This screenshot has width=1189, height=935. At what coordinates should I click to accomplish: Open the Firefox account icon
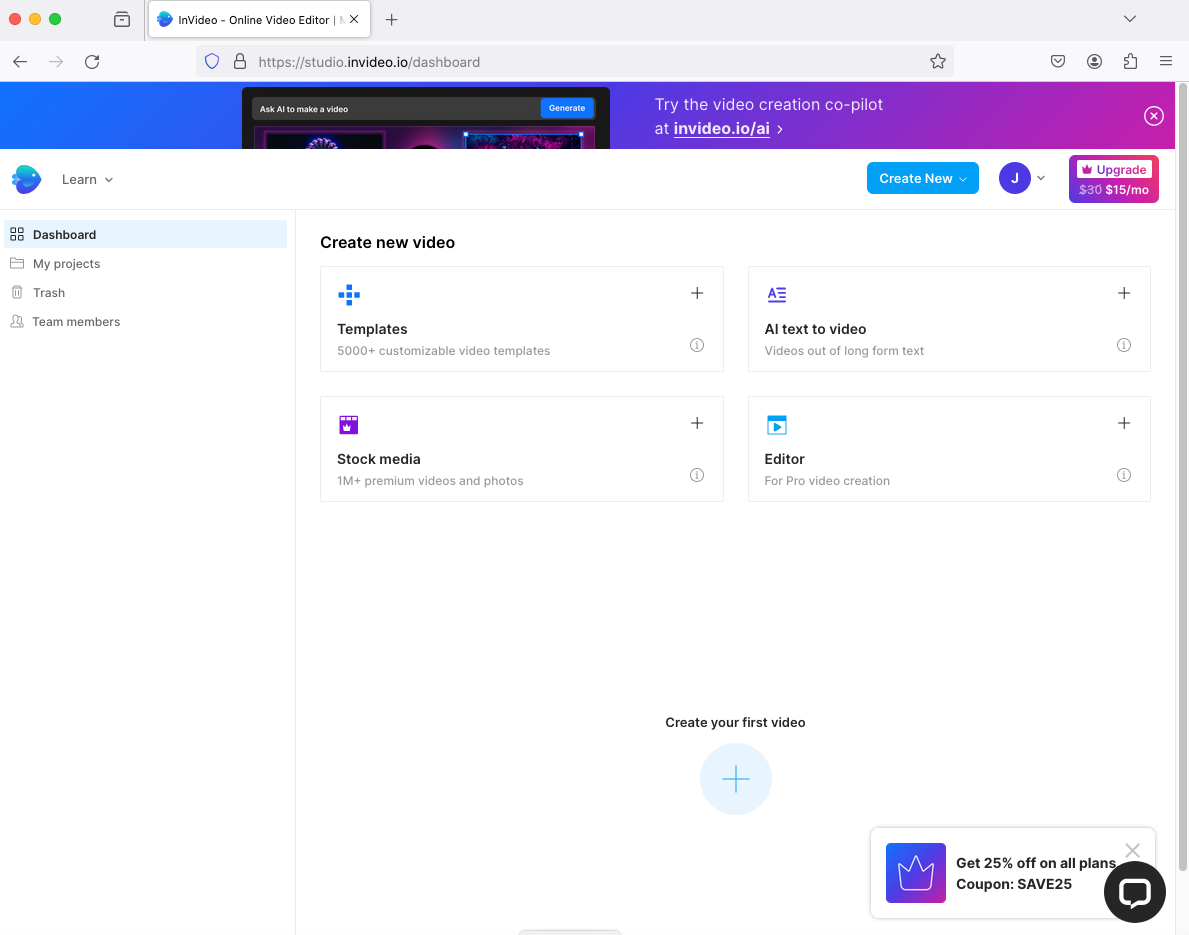[x=1093, y=62]
